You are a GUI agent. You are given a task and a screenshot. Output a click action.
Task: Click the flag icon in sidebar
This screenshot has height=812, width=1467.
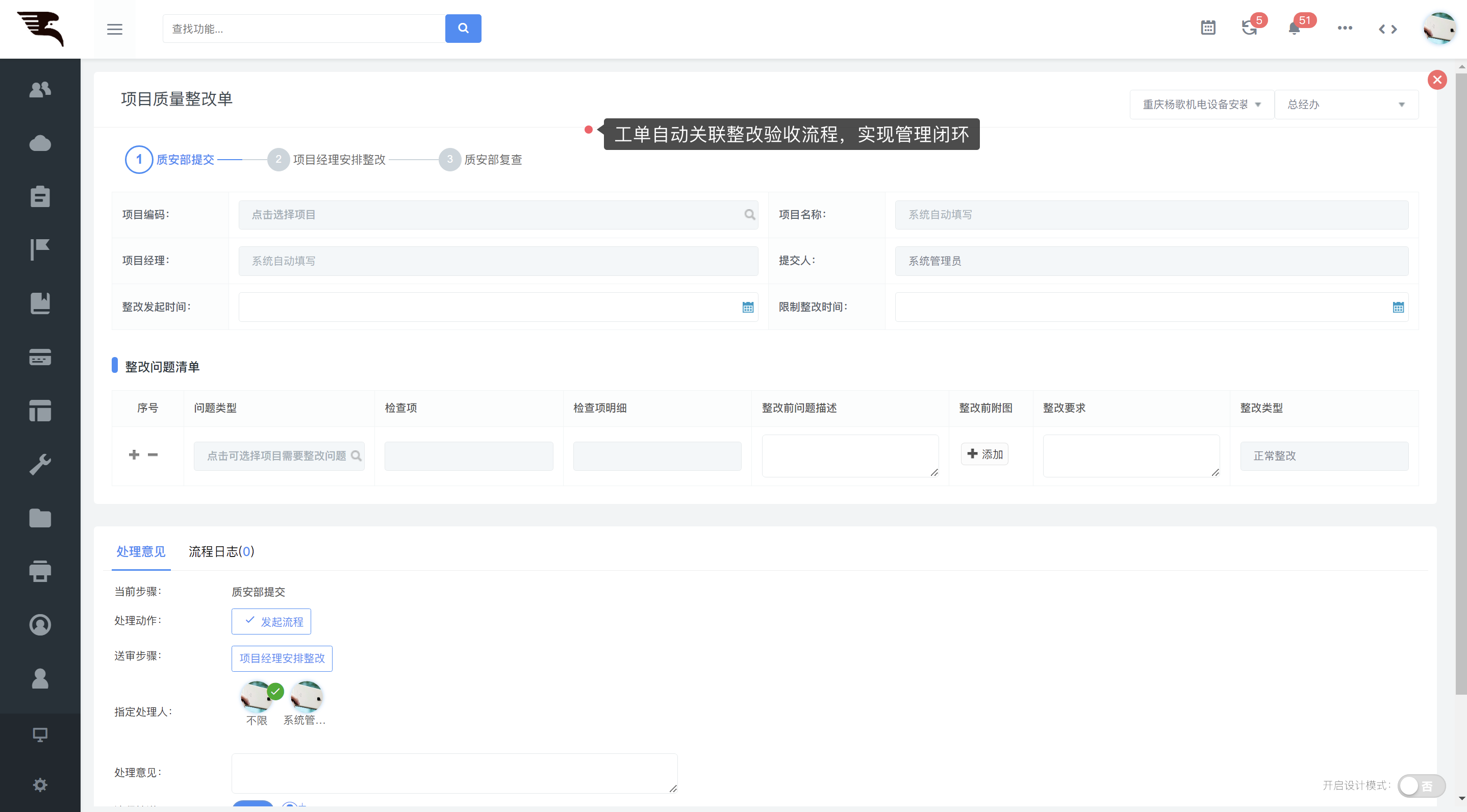pos(40,249)
